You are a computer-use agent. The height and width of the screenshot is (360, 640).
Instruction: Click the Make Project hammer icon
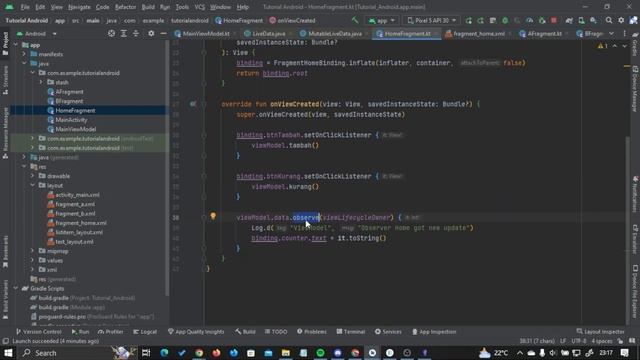pos(355,20)
